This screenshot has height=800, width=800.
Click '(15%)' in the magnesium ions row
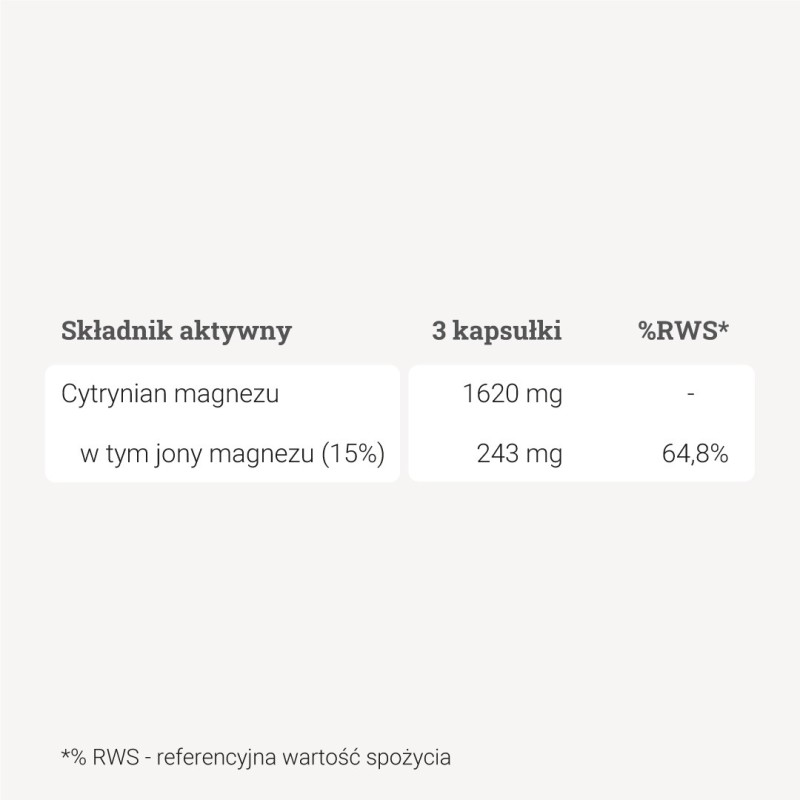354,454
